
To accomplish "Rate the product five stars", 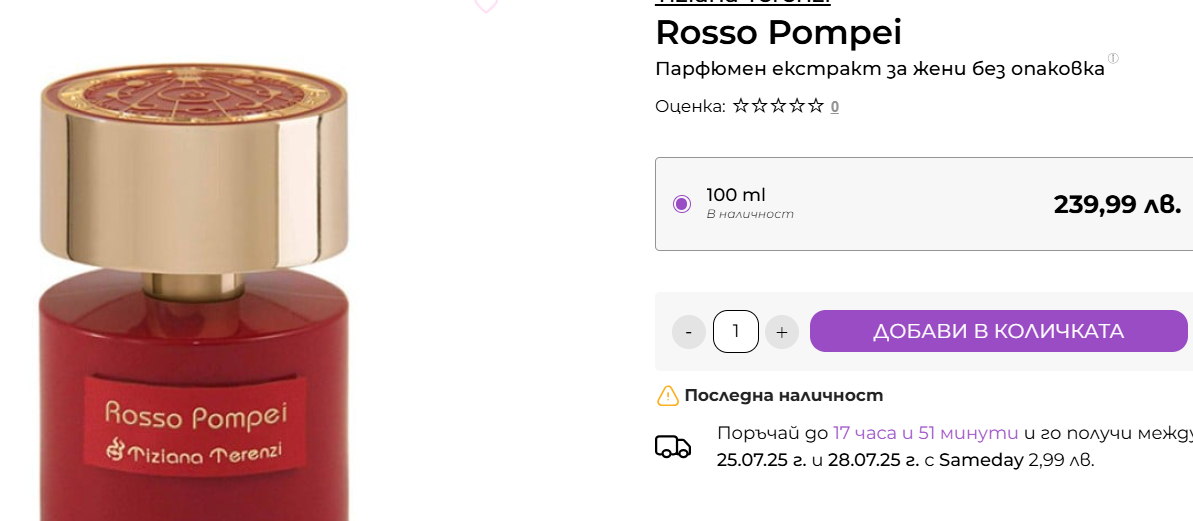I will click(x=816, y=106).
